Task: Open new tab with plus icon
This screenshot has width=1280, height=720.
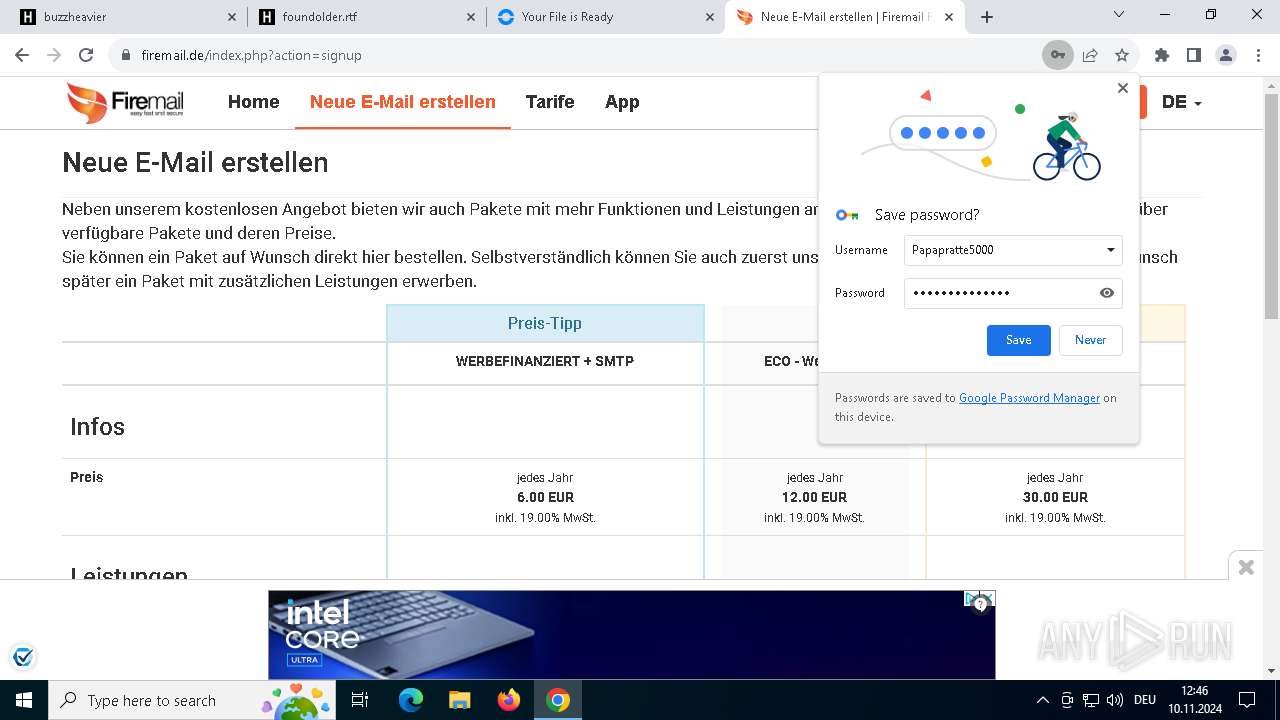Action: click(987, 17)
